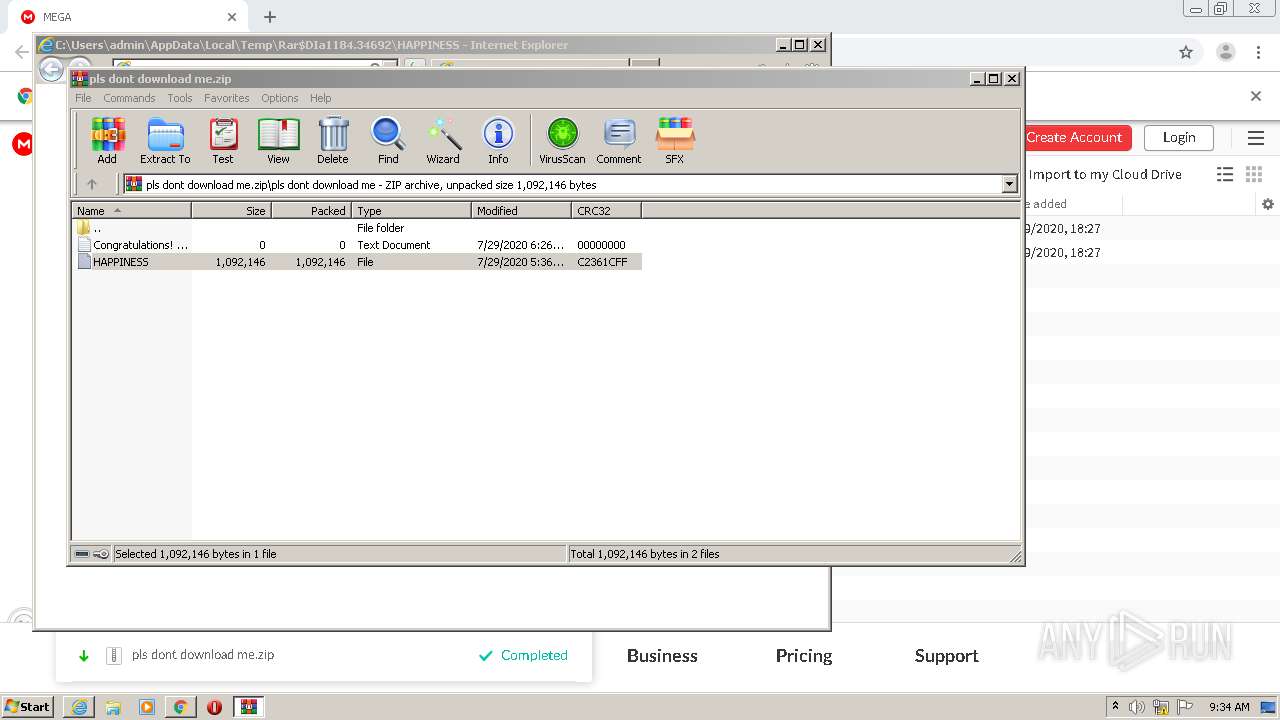
Task: Open MEGA hamburger menu
Action: (1255, 138)
